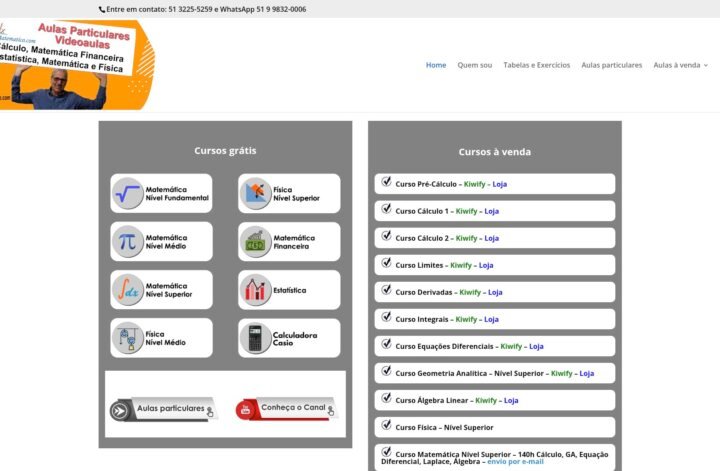Click the checkmark beside Curso Pré-Cálculo
This screenshot has height=471, width=720.
(x=386, y=182)
